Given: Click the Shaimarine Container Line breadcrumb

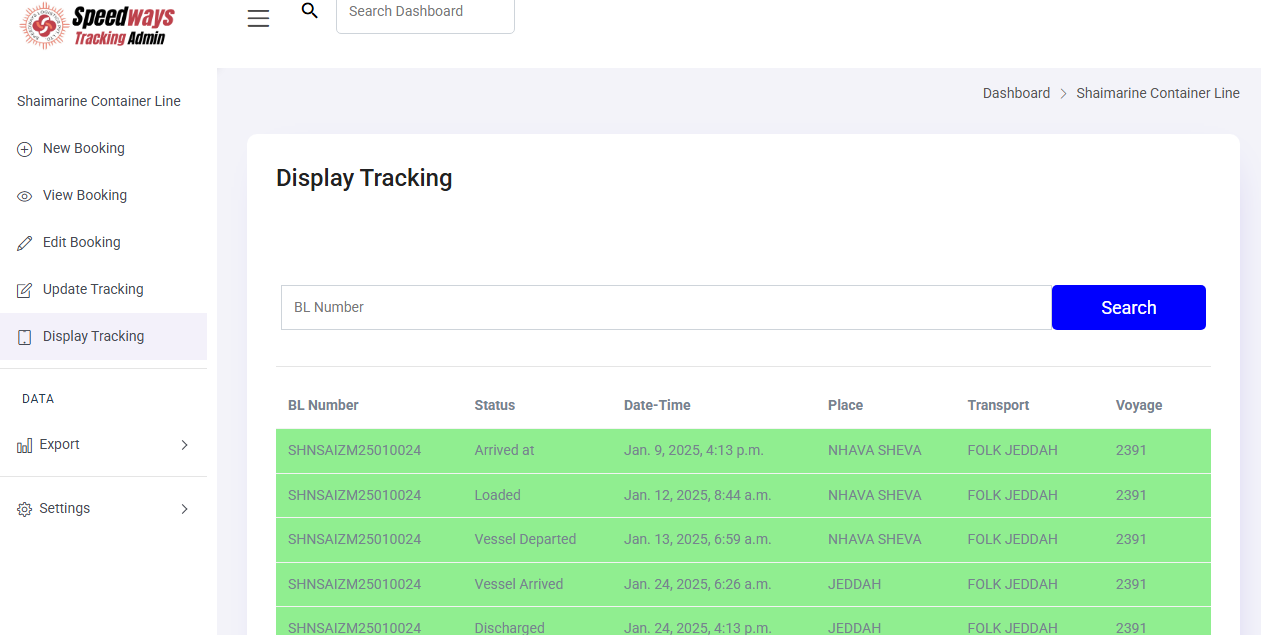Looking at the screenshot, I should pos(1157,93).
